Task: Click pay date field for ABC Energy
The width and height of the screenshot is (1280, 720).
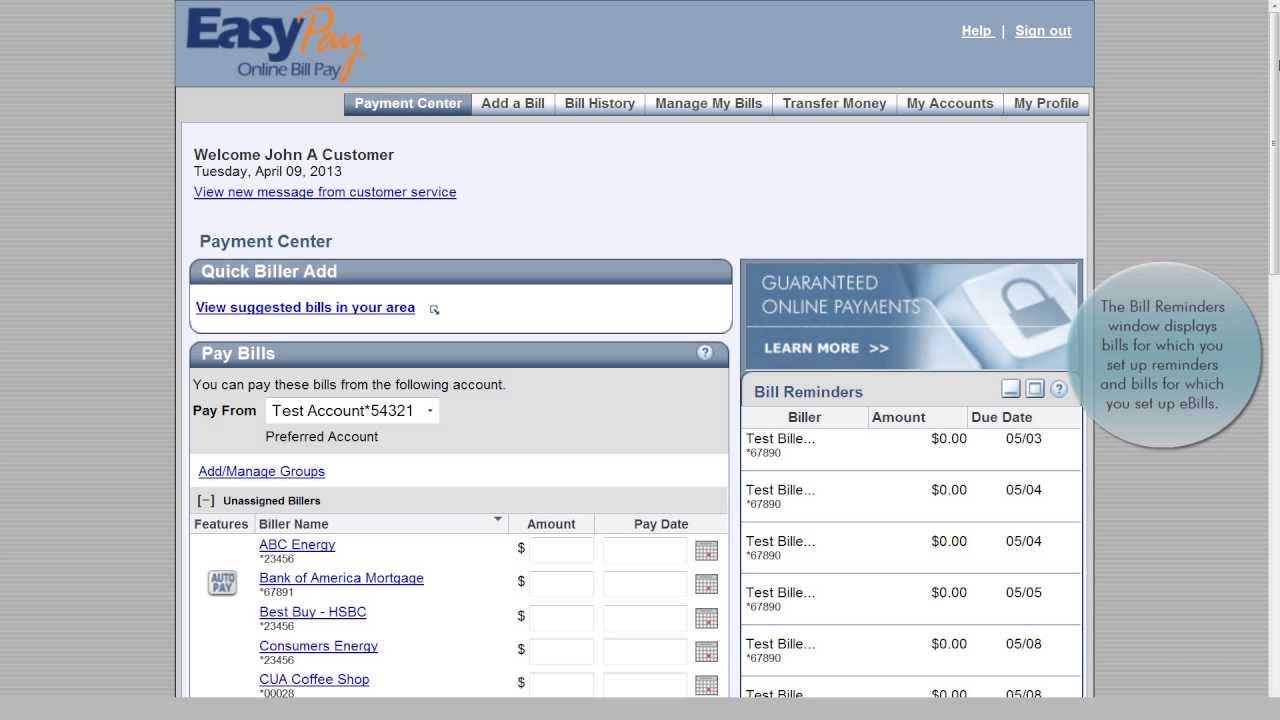Action: [645, 550]
